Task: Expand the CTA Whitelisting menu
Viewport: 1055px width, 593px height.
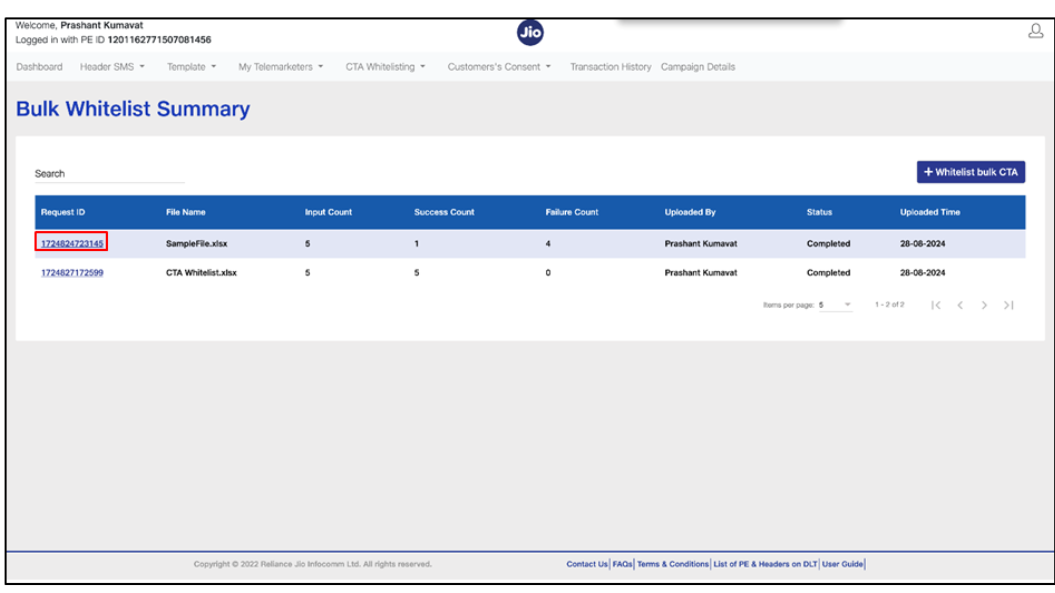Action: [x=386, y=67]
